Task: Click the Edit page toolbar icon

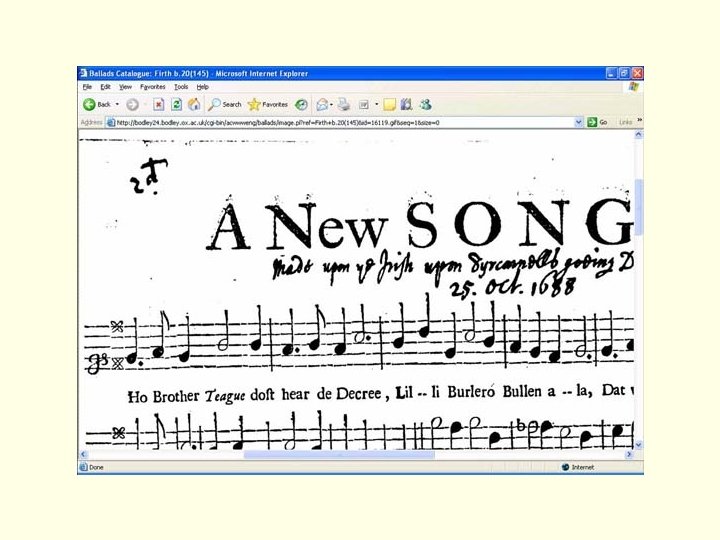Action: tap(364, 105)
